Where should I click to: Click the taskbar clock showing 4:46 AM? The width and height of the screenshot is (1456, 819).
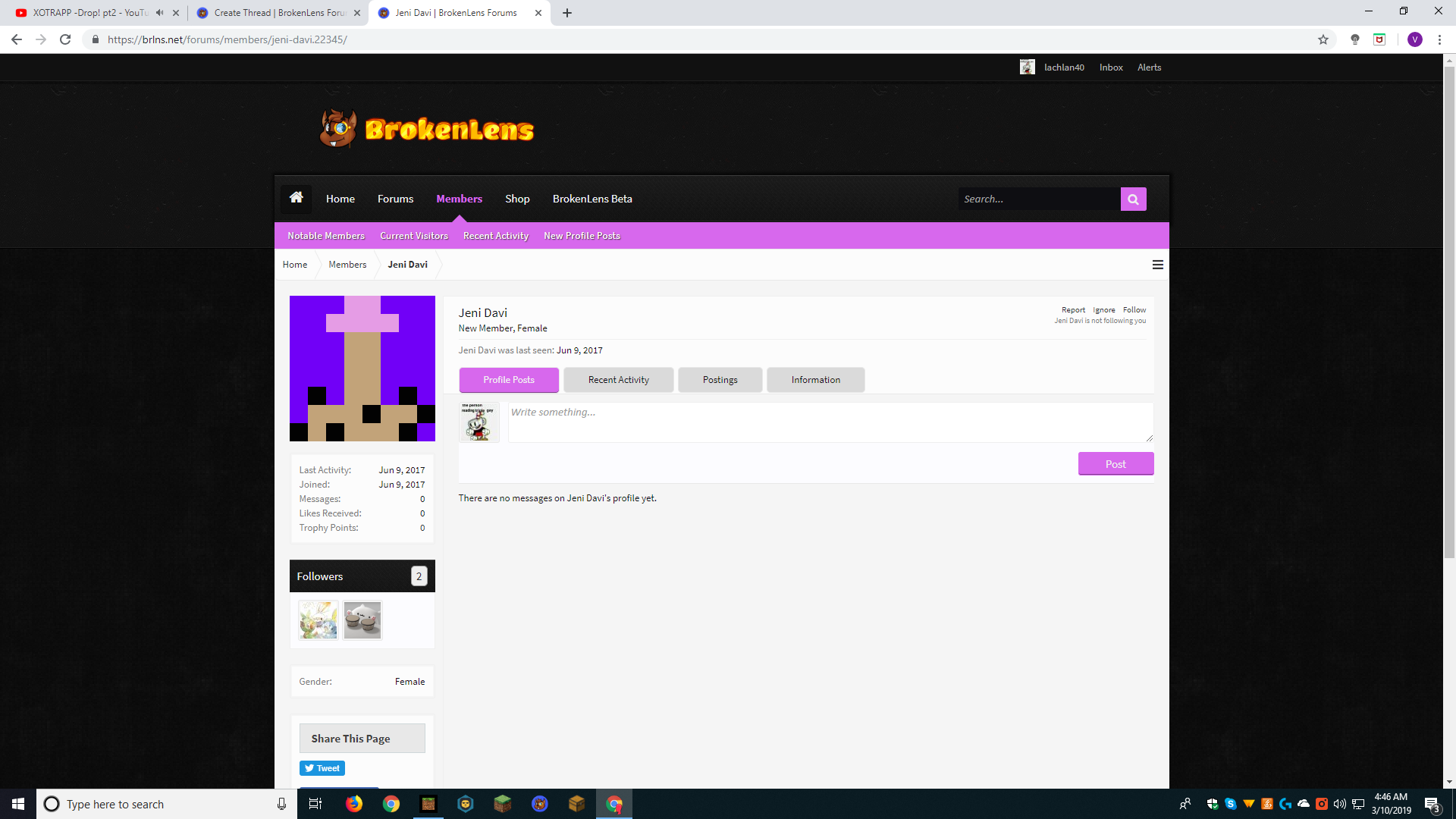[x=1391, y=804]
